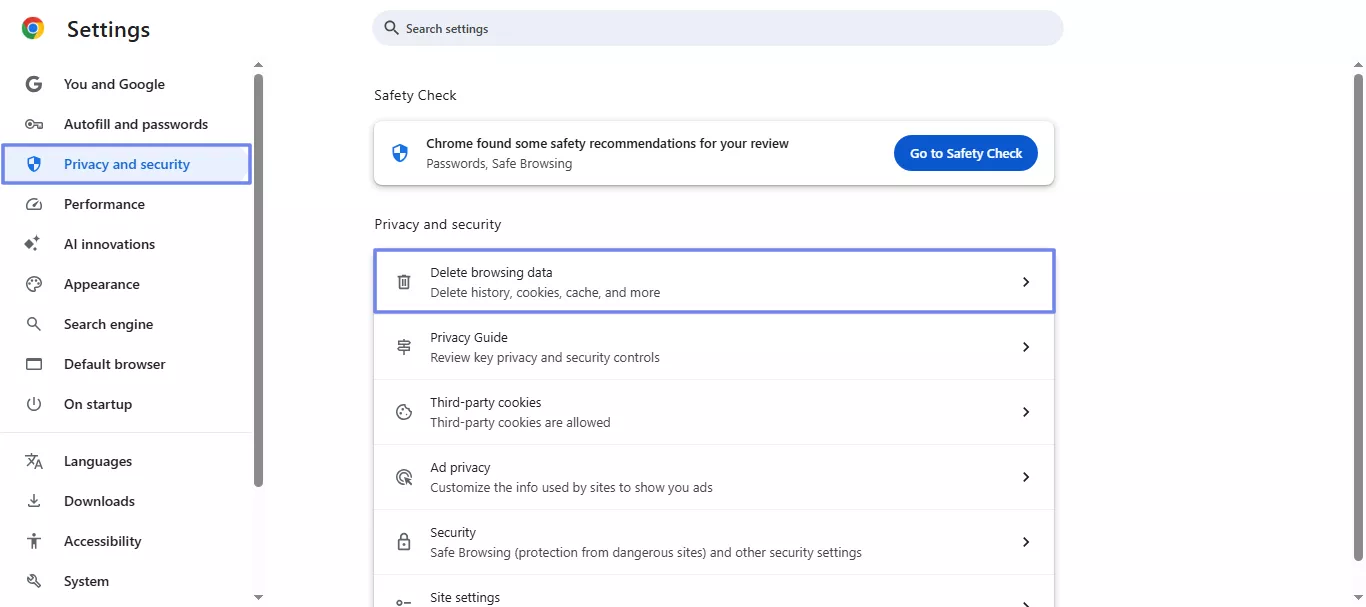Click inside the Search settings field
The width and height of the screenshot is (1366, 607).
717,27
